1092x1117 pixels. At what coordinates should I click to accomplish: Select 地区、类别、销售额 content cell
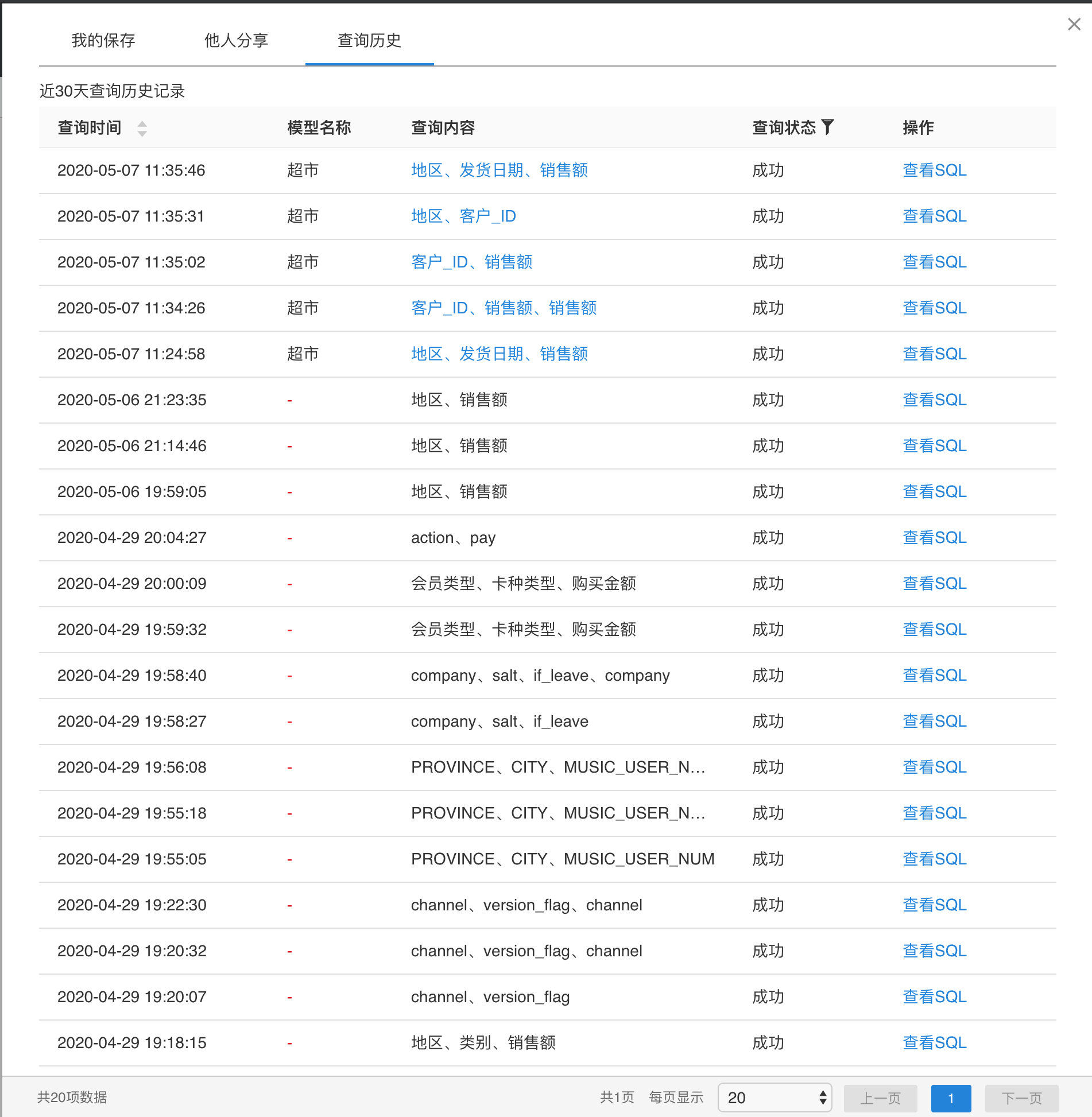[x=483, y=1043]
